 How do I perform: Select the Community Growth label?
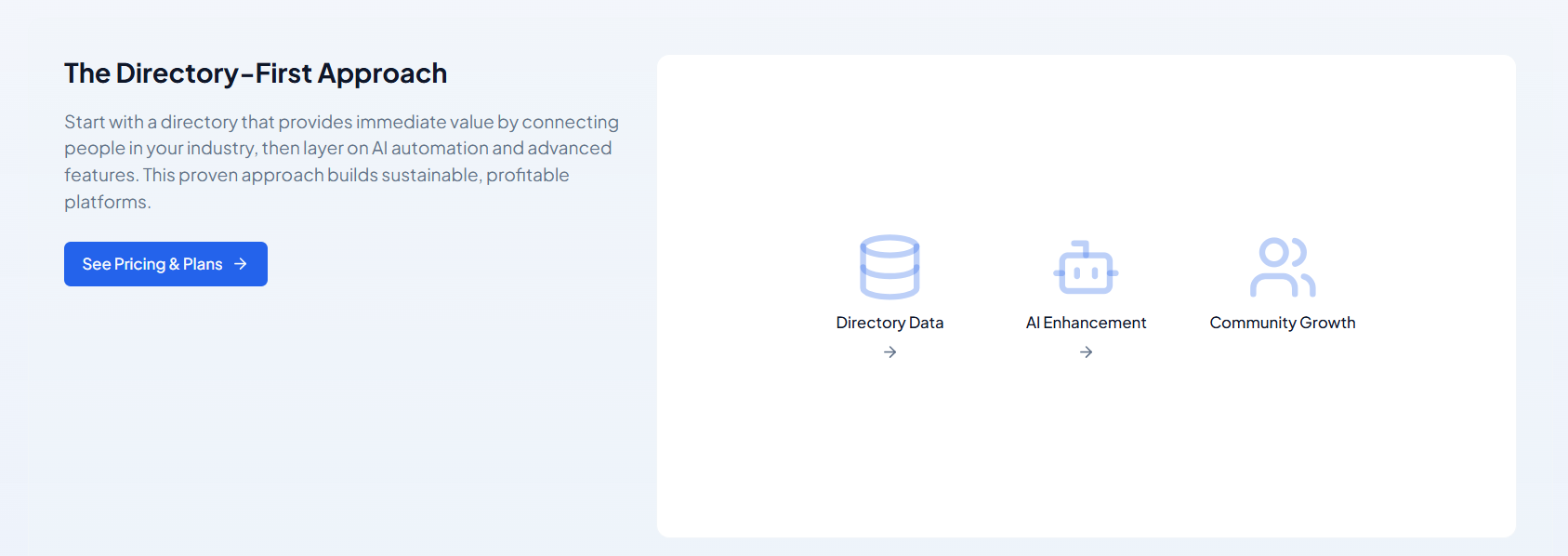[1282, 323]
